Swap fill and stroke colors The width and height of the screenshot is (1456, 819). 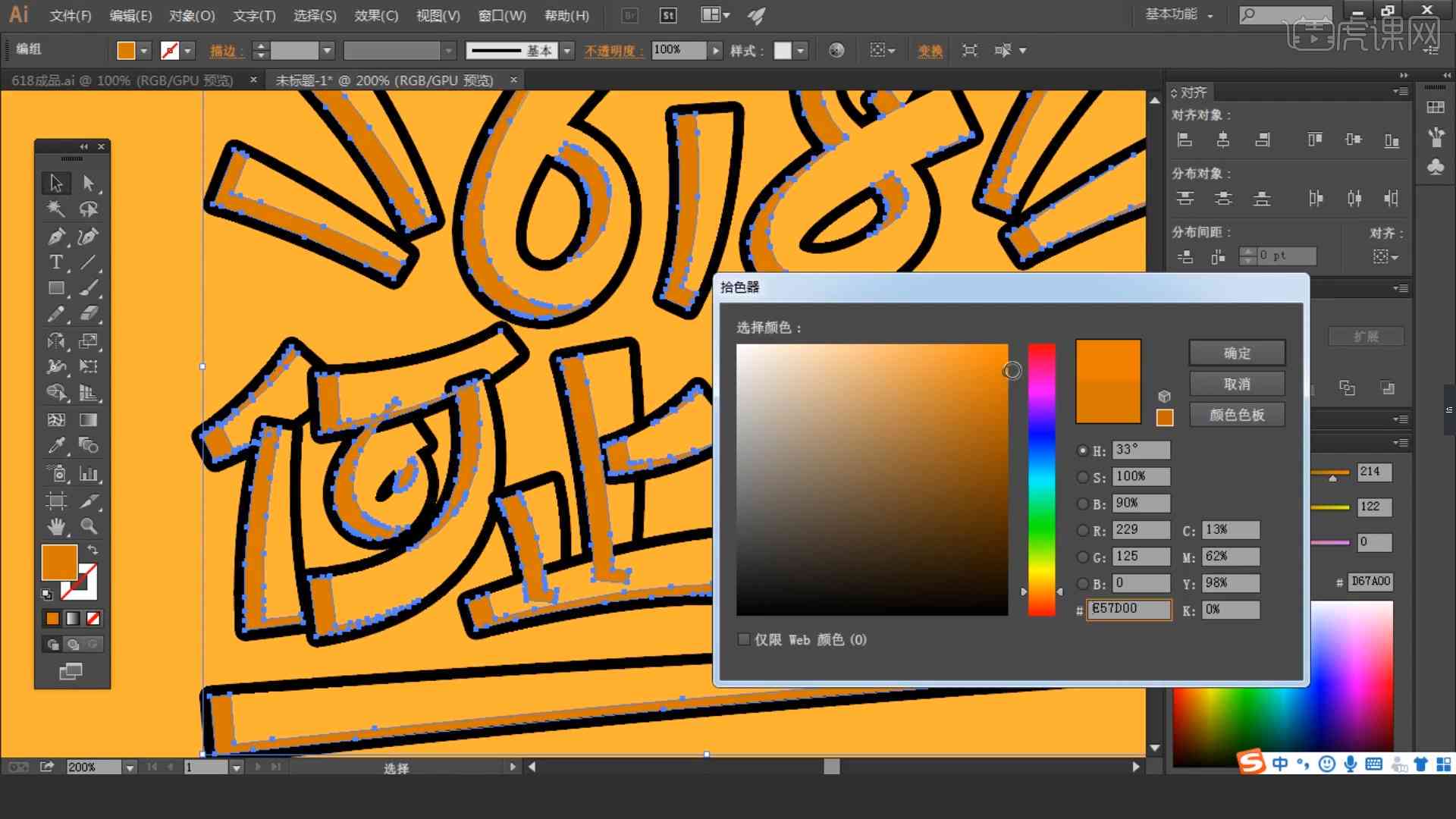(93, 549)
